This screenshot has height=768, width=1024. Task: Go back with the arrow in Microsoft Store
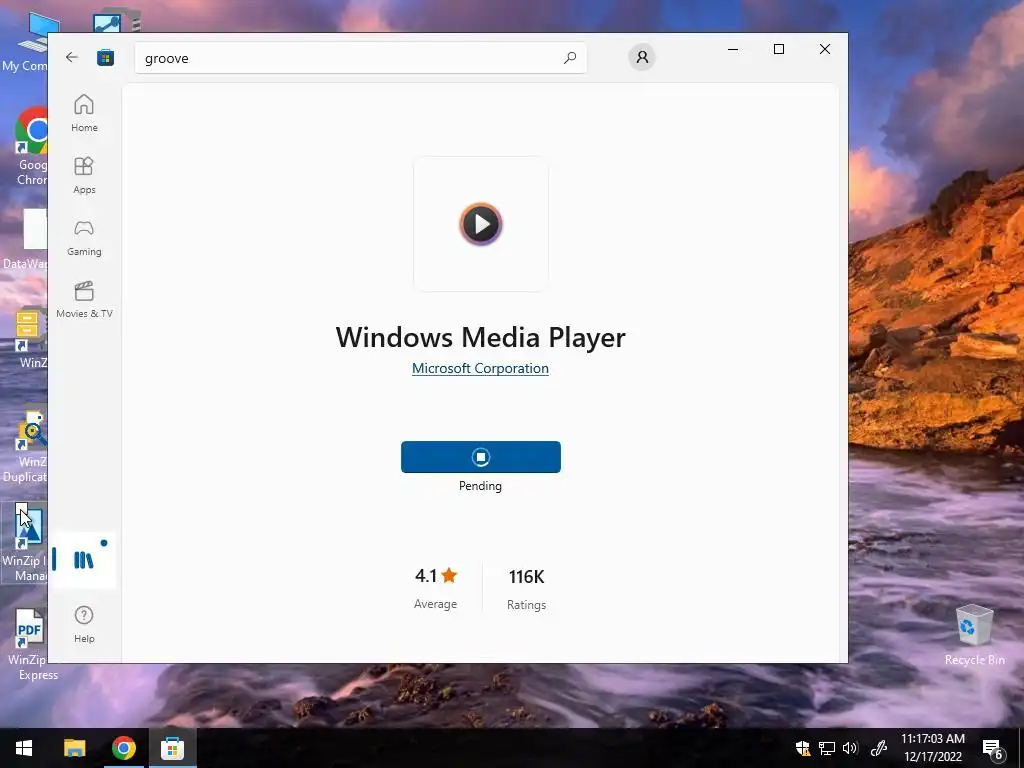pyautogui.click(x=72, y=57)
